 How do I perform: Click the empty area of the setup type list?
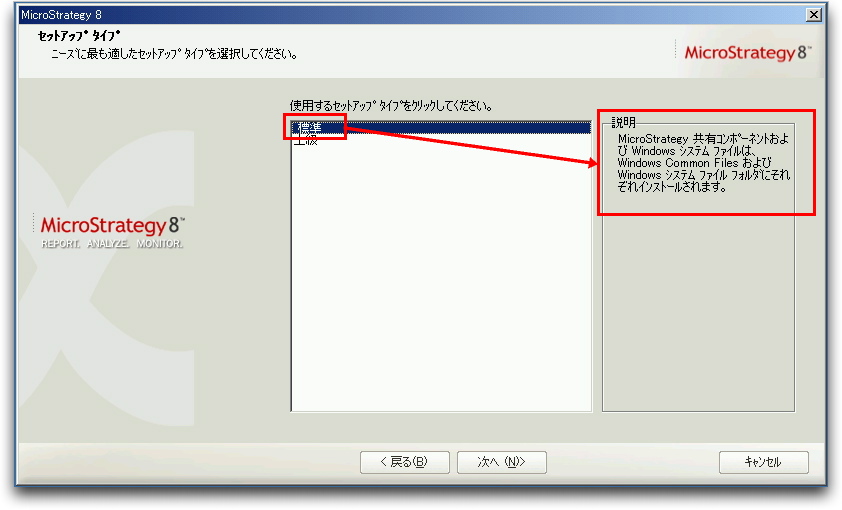point(440,279)
